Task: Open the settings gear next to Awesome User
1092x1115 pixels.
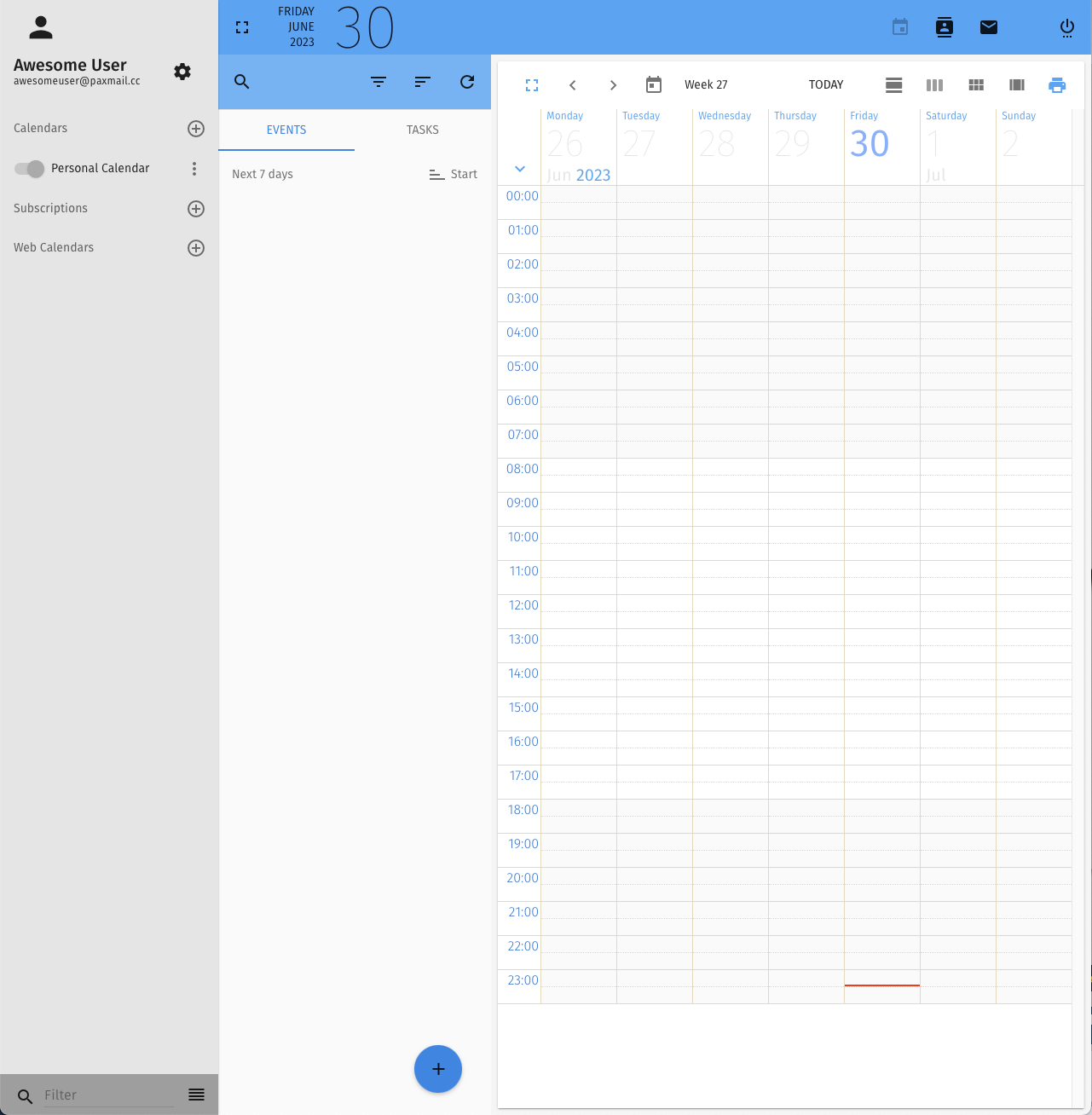Action: (182, 72)
